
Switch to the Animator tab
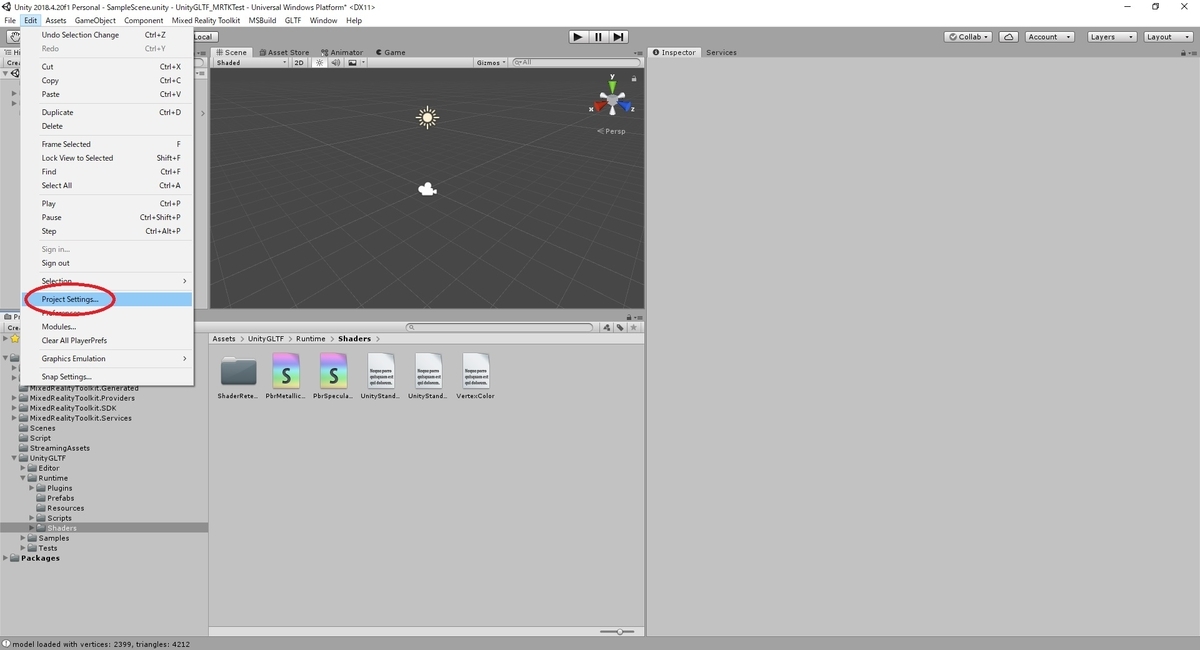tap(343, 52)
